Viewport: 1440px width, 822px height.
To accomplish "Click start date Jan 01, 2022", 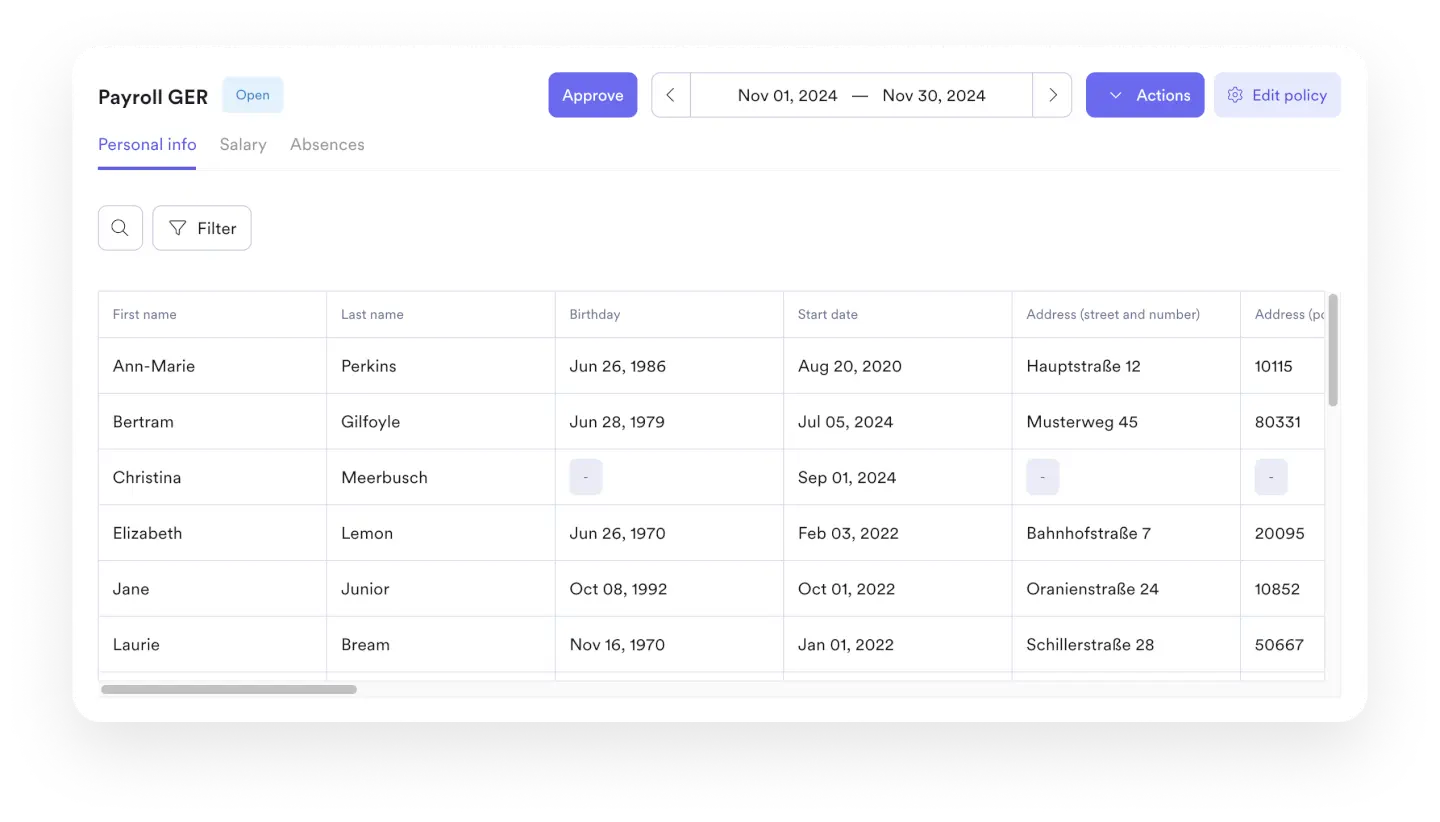I will tap(898, 645).
